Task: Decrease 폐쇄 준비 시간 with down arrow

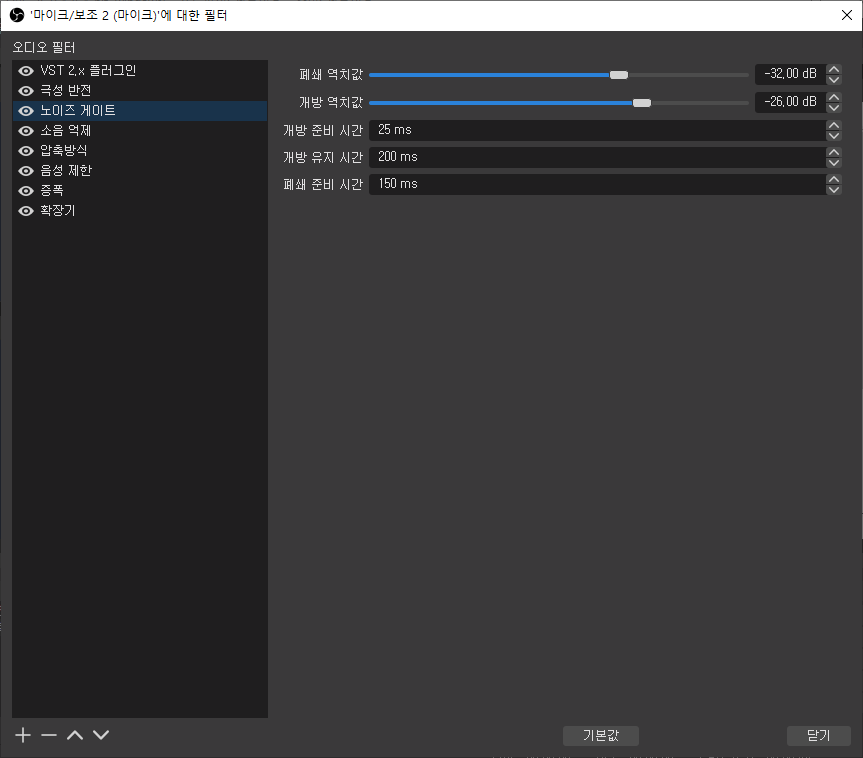Action: click(x=834, y=189)
